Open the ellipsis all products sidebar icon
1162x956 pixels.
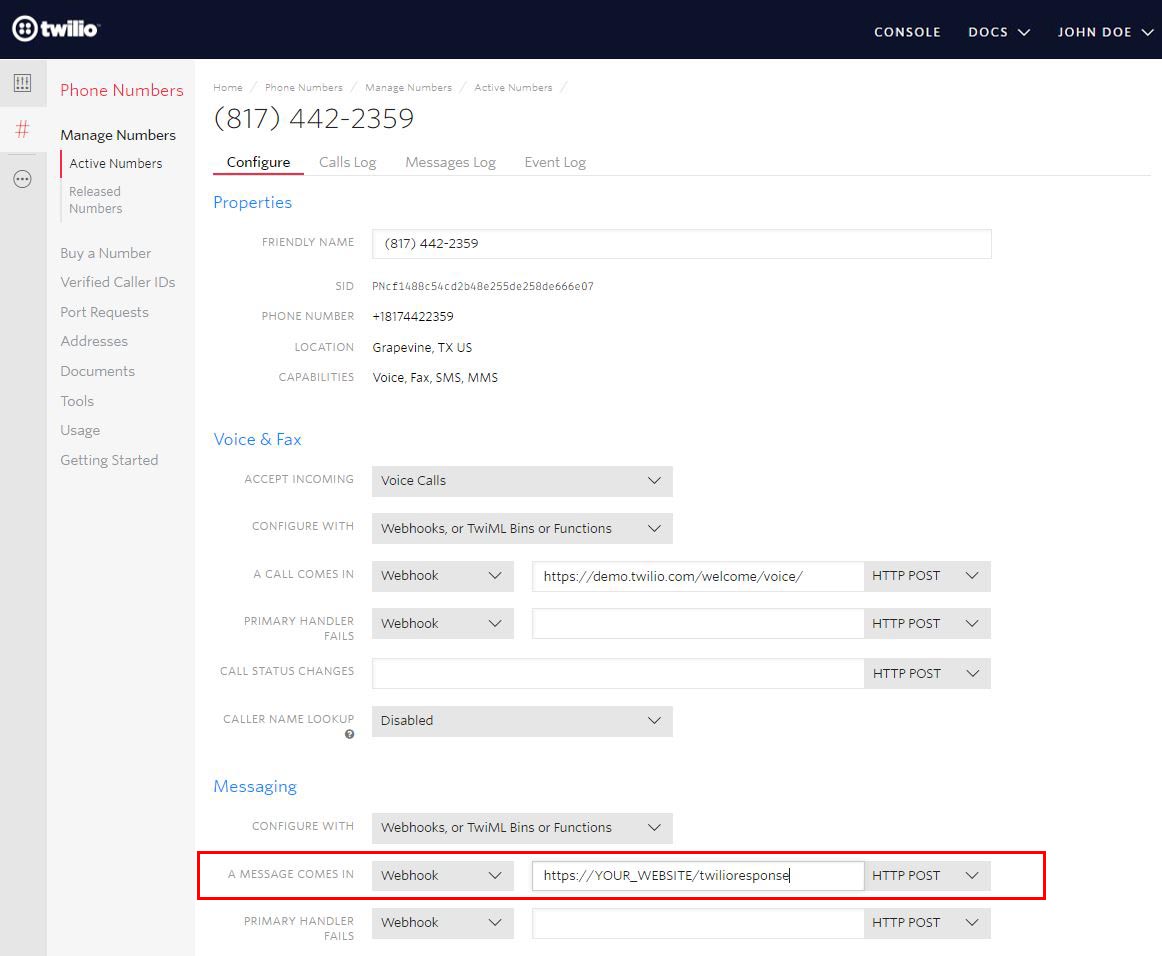(x=22, y=179)
